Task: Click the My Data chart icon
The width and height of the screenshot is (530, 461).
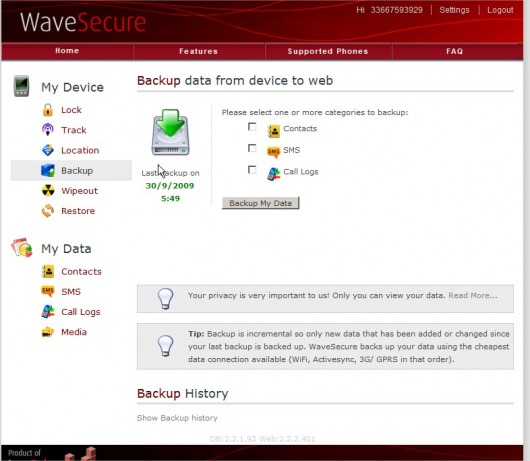Action: 22,248
